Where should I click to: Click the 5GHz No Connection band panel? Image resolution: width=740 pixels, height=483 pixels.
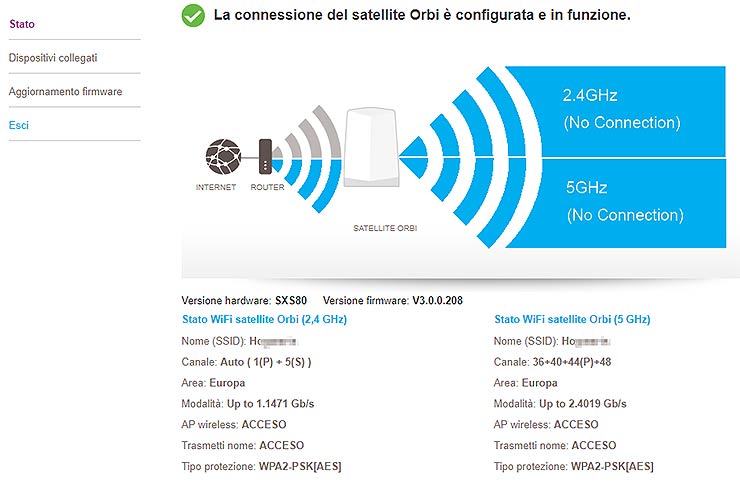click(x=622, y=202)
